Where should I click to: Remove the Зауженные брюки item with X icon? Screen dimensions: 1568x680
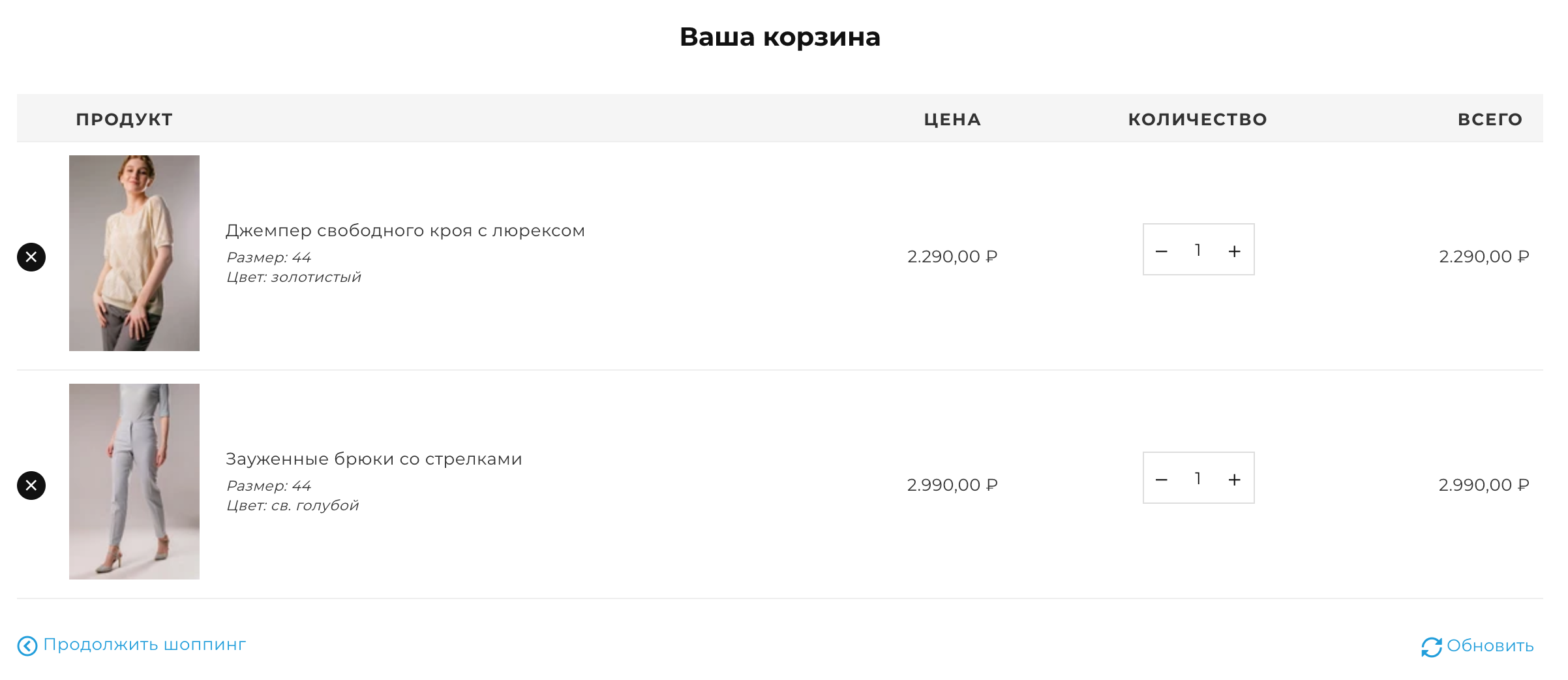(31, 486)
